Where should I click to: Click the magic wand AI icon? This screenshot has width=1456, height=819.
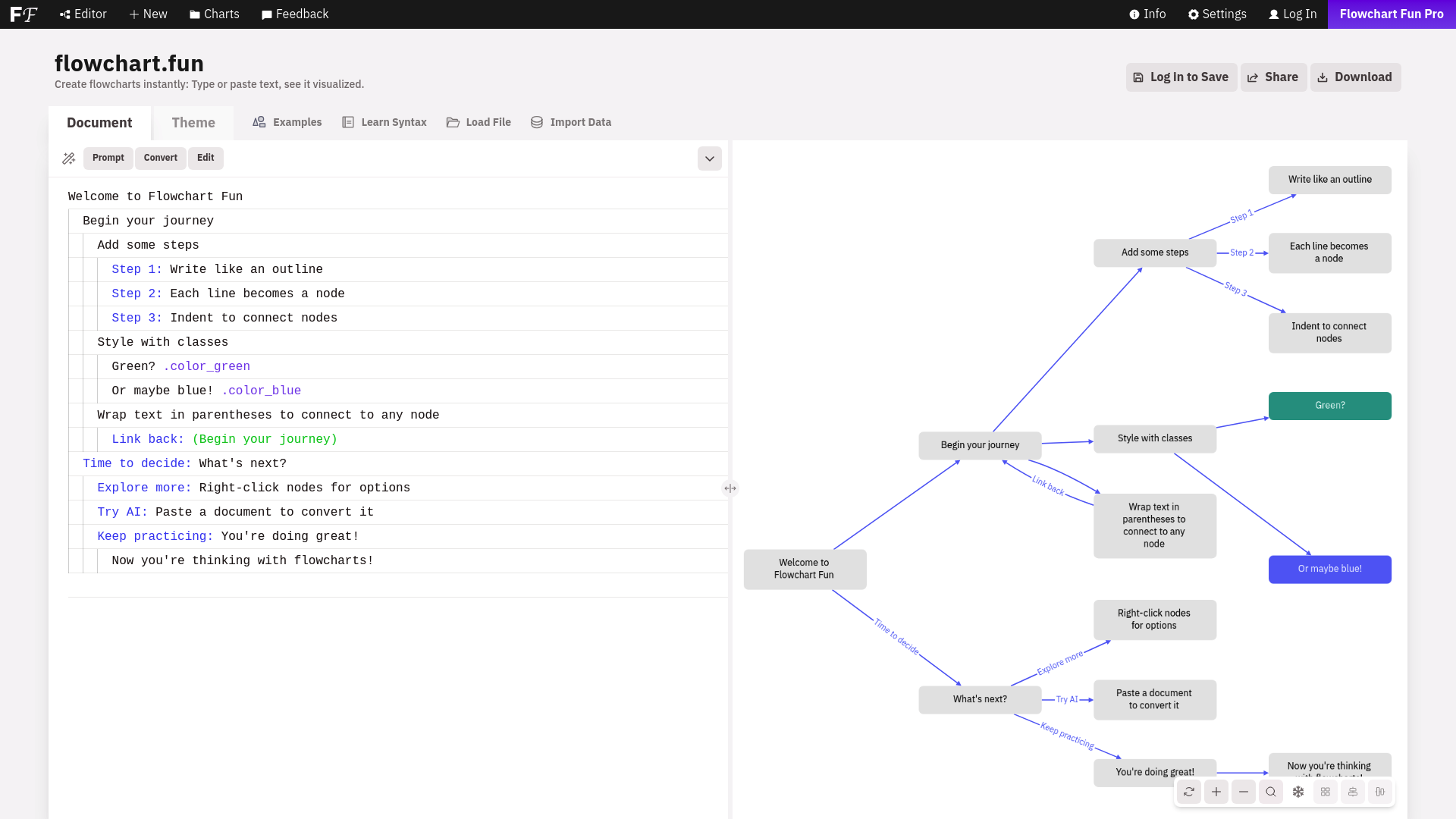coord(69,158)
